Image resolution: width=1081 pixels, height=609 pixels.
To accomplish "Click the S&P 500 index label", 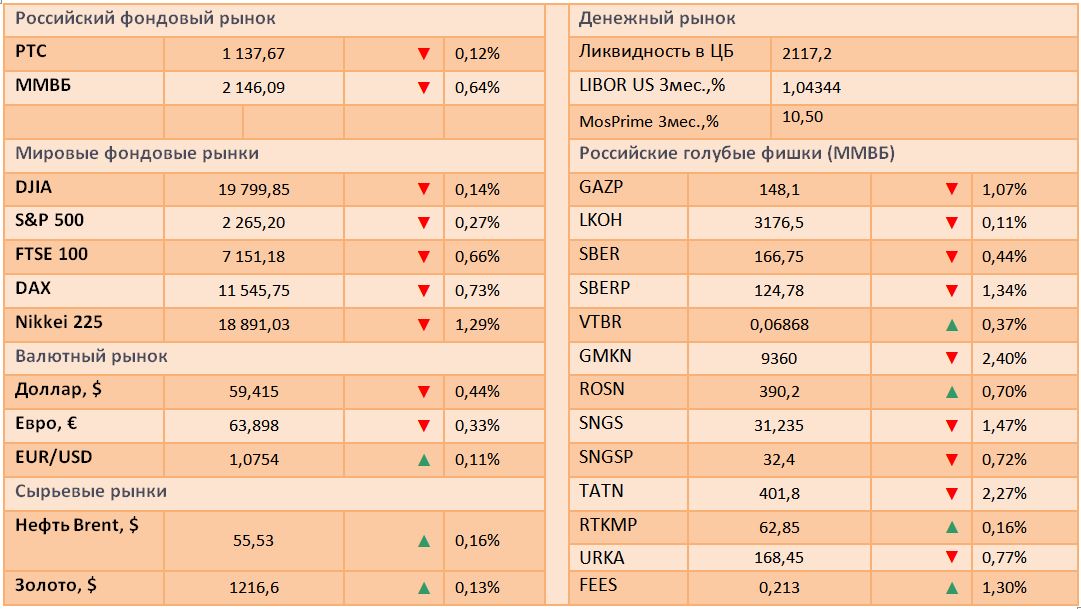I will [x=50, y=221].
